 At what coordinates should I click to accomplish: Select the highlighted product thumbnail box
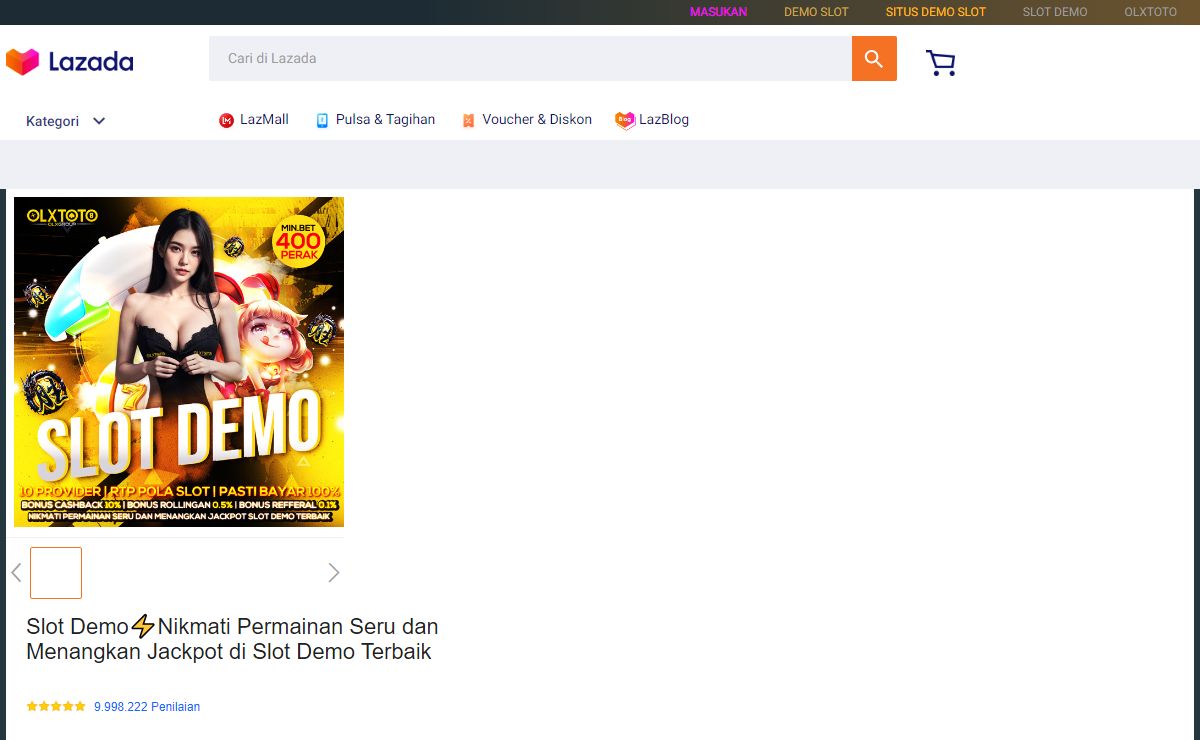point(56,573)
